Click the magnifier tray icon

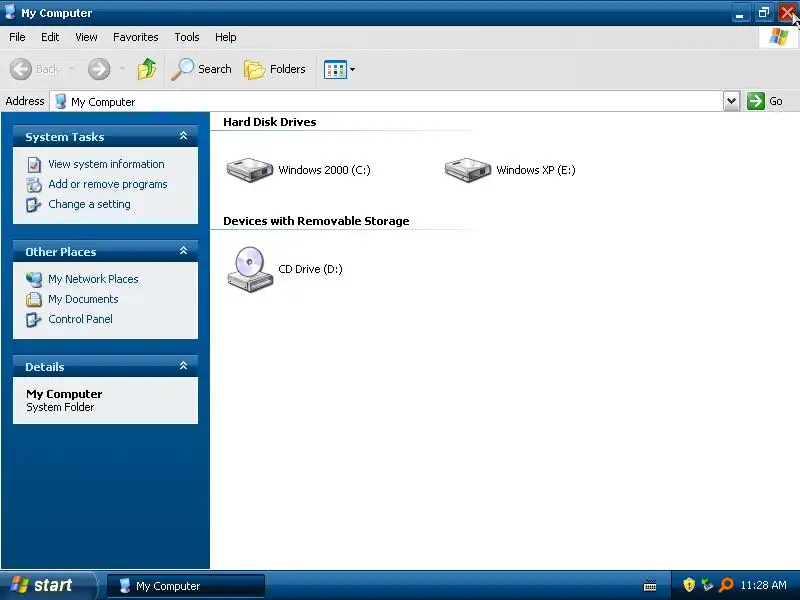click(726, 585)
